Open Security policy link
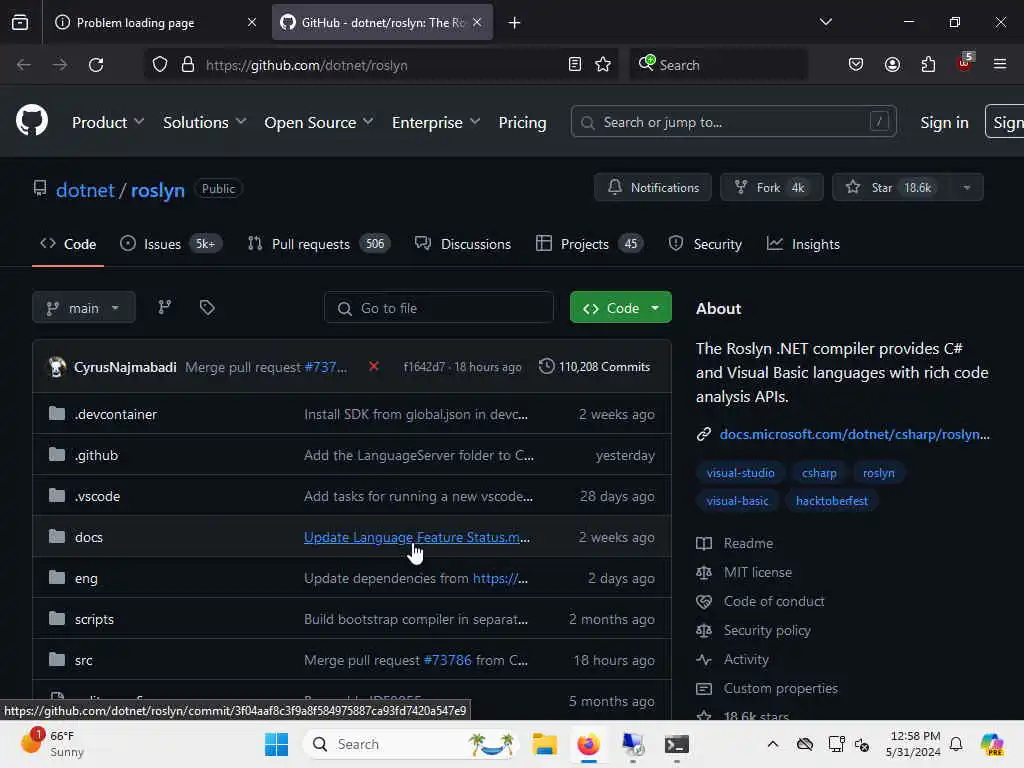This screenshot has width=1024, height=768. click(767, 630)
